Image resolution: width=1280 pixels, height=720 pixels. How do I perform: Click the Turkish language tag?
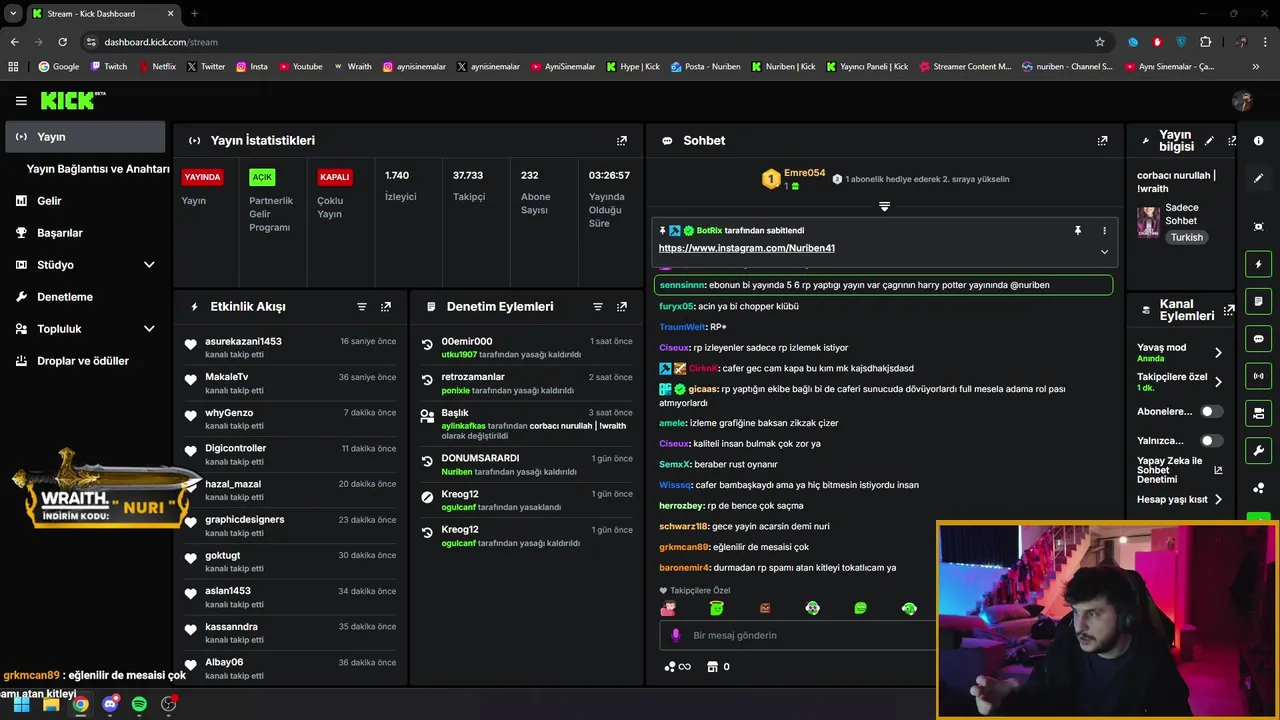pos(1187,238)
